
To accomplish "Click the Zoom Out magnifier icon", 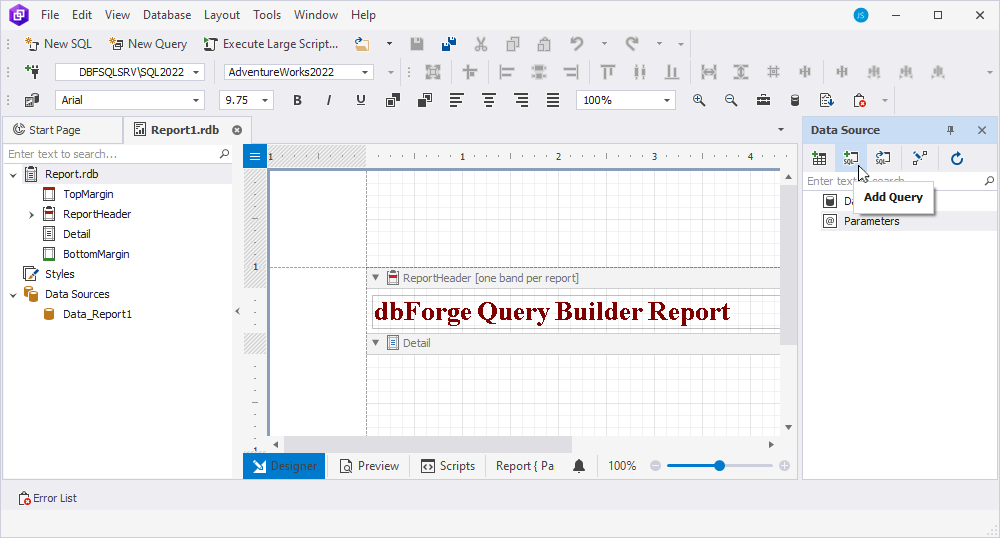I will pyautogui.click(x=731, y=100).
